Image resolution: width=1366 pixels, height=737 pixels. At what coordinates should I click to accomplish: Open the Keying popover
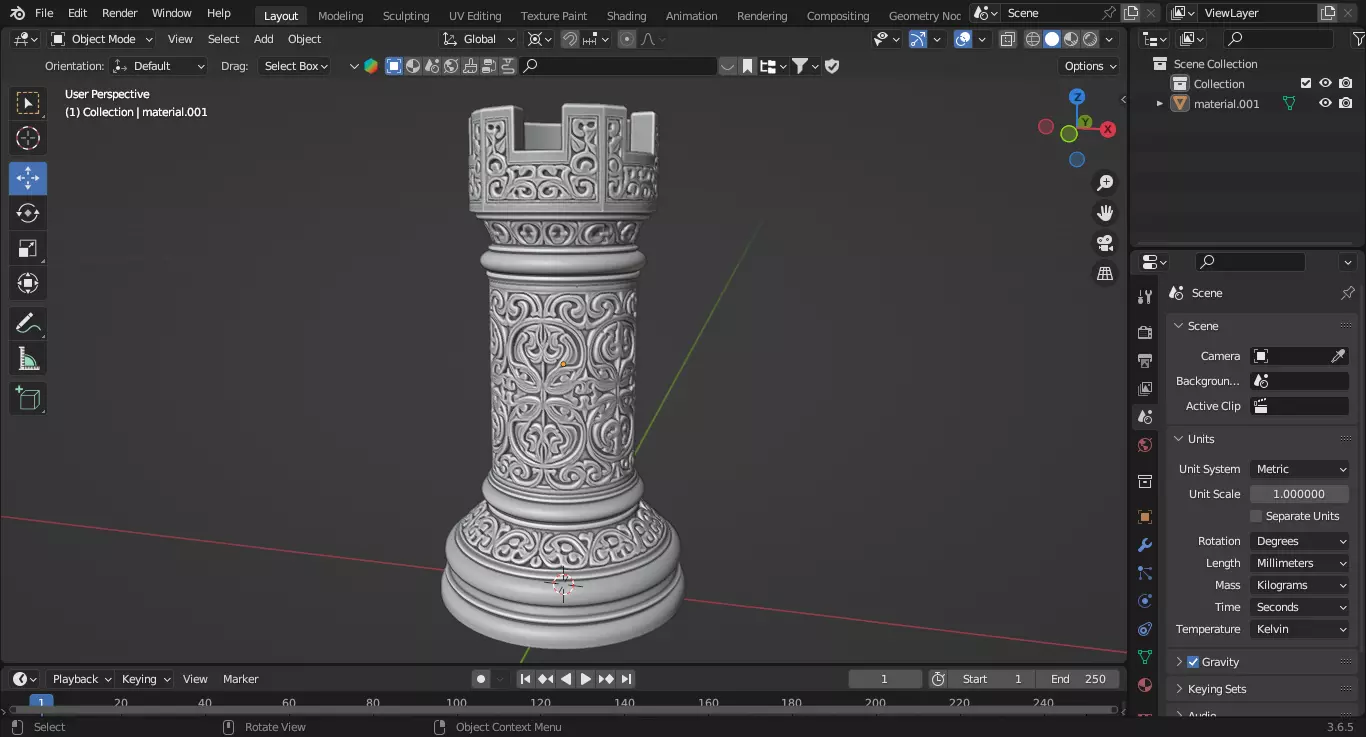point(146,679)
